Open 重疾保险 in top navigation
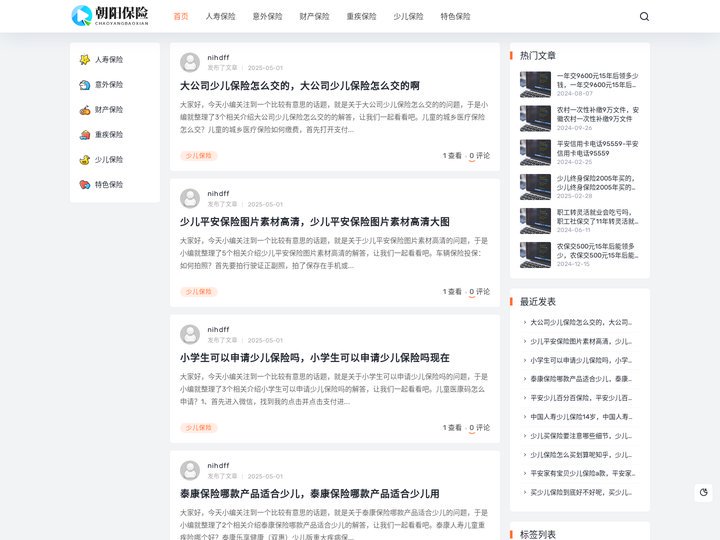This screenshot has height=540, width=720. pos(361,17)
